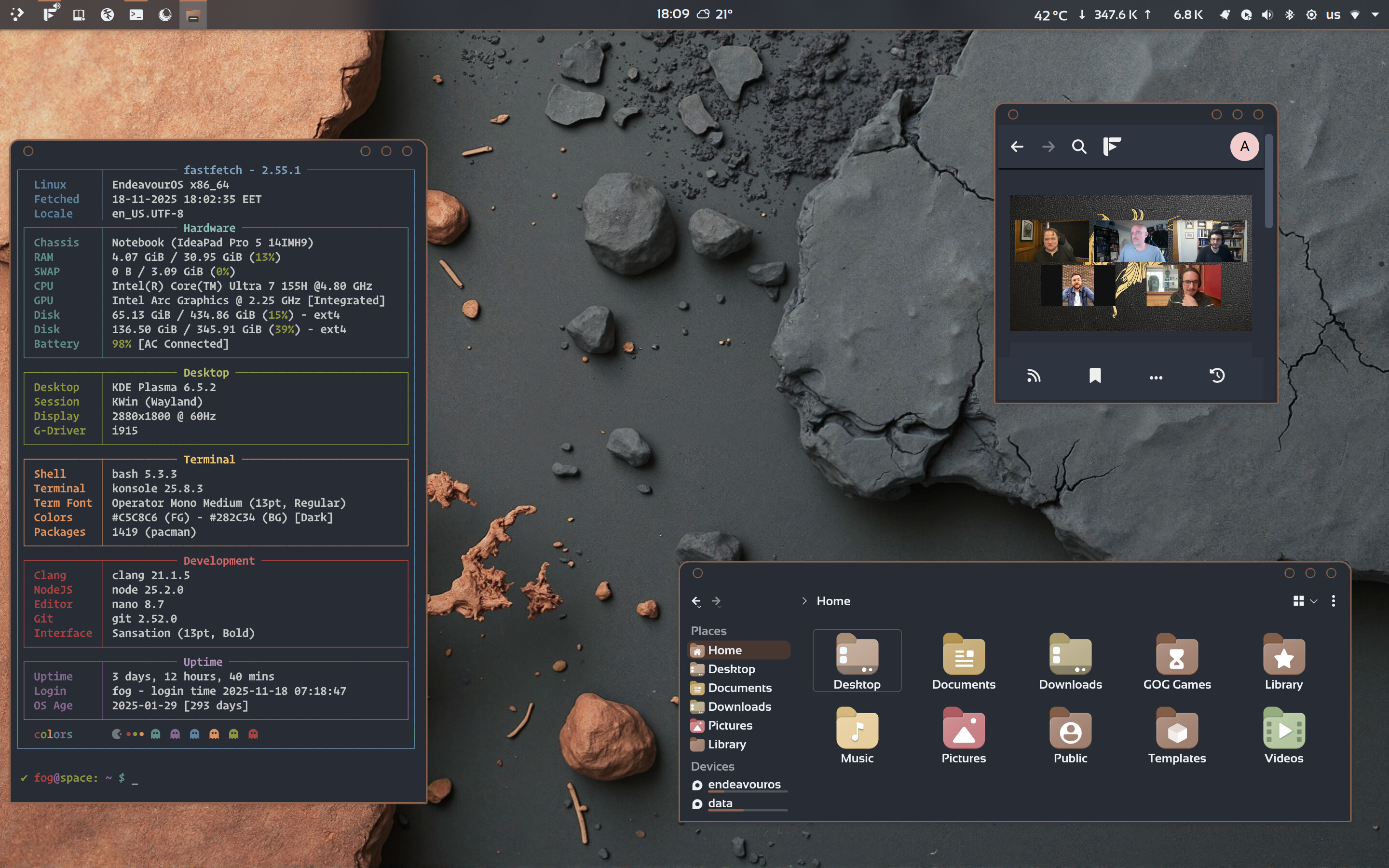
Task: Click the search magnifier in Floatplane toolbar
Action: (x=1079, y=147)
